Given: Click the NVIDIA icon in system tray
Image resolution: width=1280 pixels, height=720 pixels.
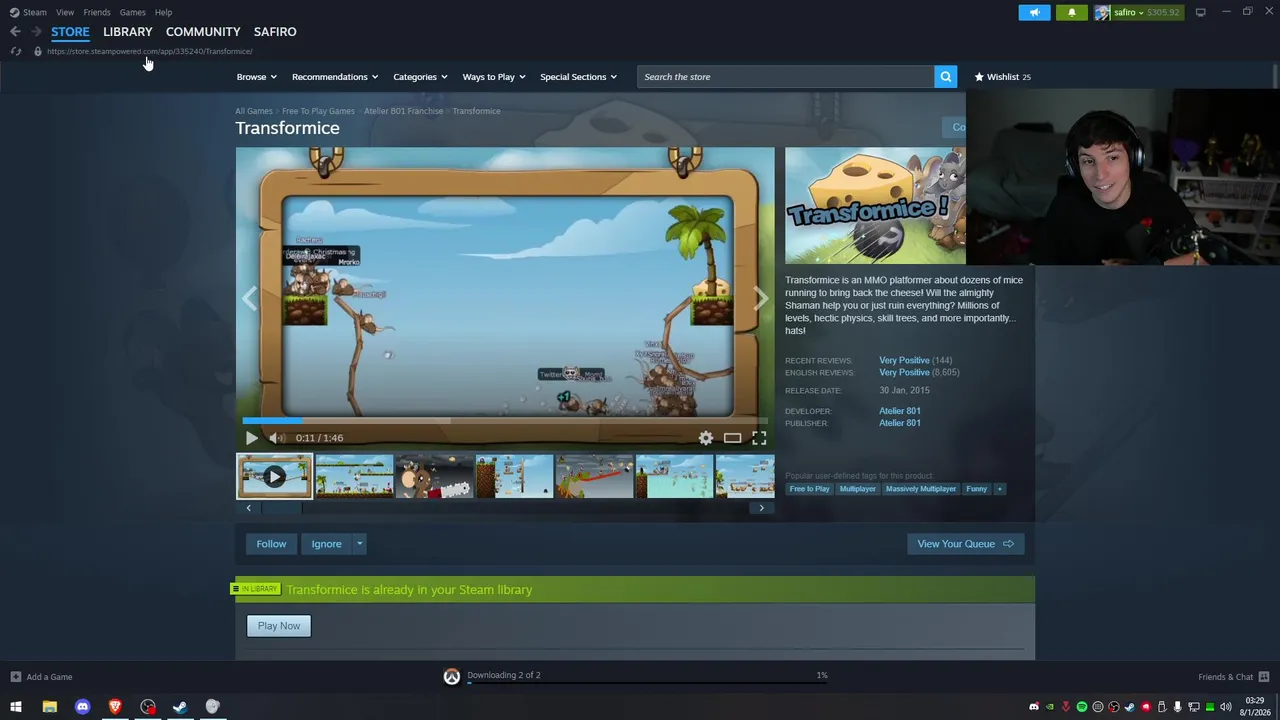Looking at the screenshot, I should [1049, 707].
